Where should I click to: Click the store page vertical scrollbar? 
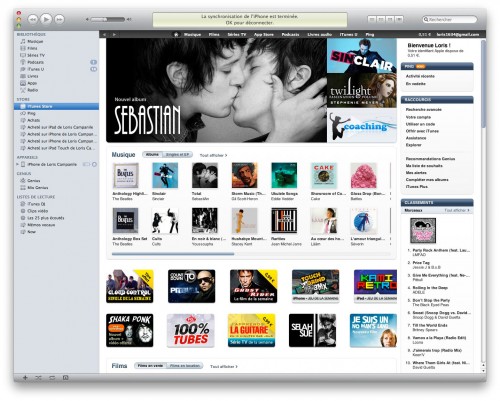pos(483,83)
